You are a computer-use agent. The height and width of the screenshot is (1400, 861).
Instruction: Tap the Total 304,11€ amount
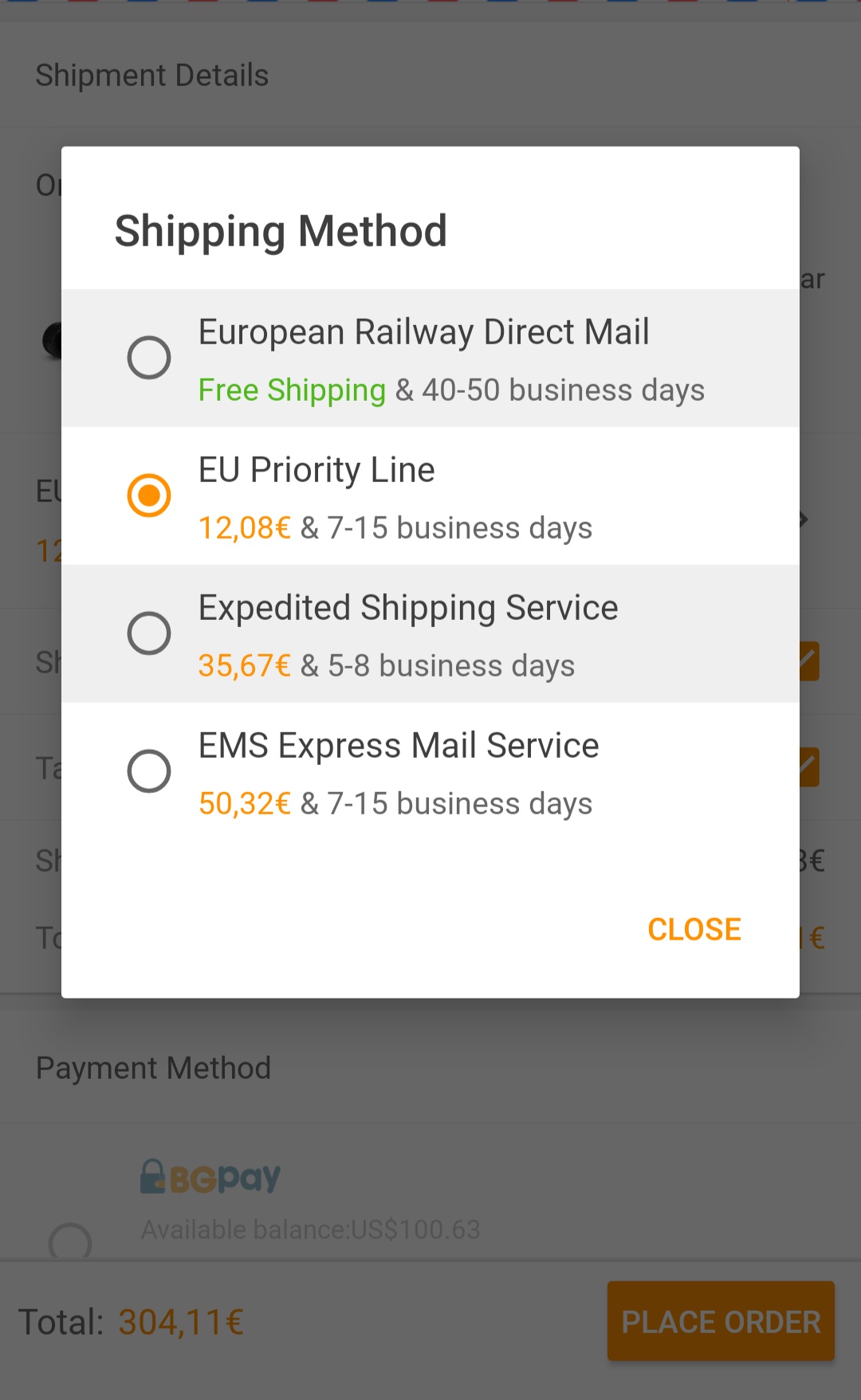coord(181,1322)
